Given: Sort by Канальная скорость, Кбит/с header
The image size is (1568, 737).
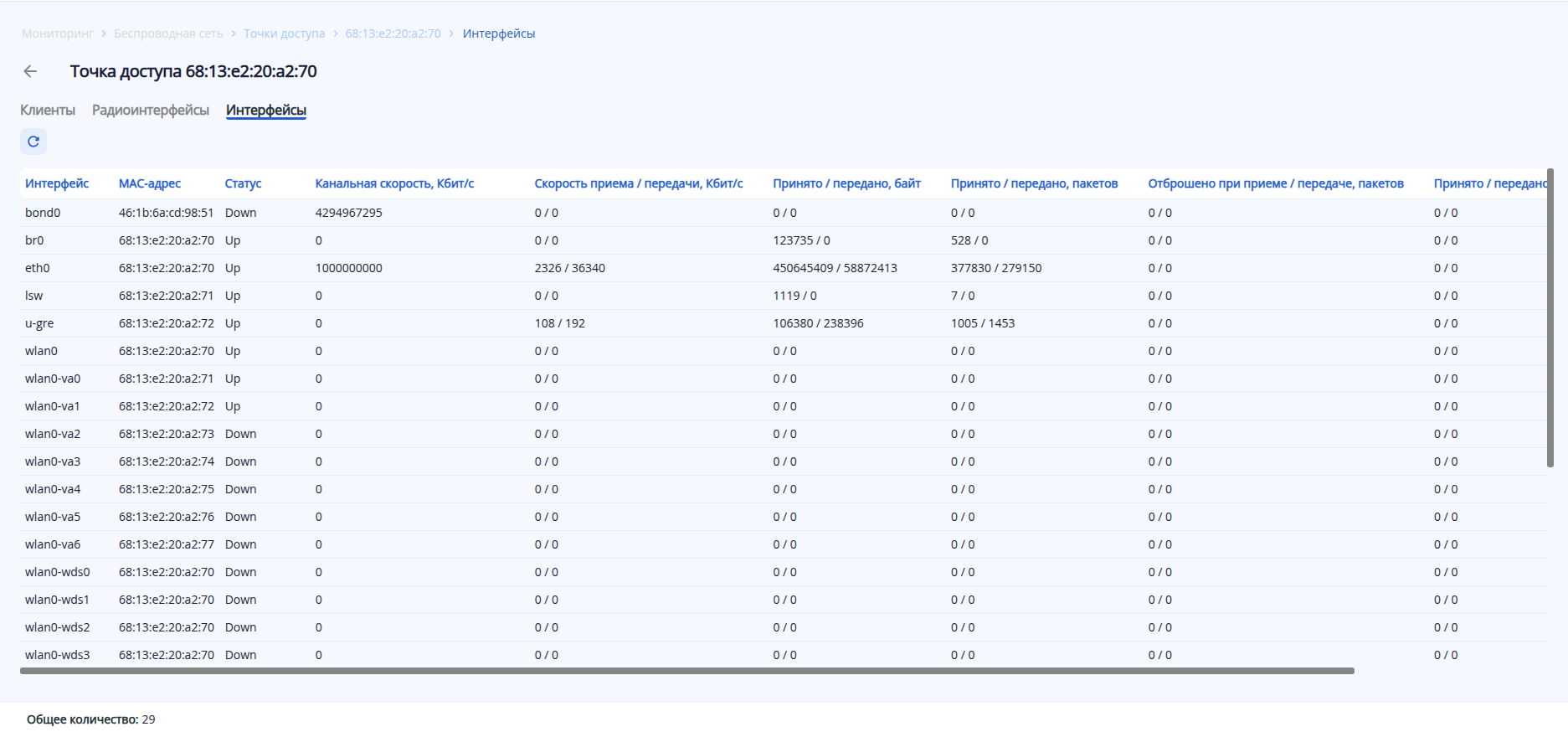Looking at the screenshot, I should [394, 183].
